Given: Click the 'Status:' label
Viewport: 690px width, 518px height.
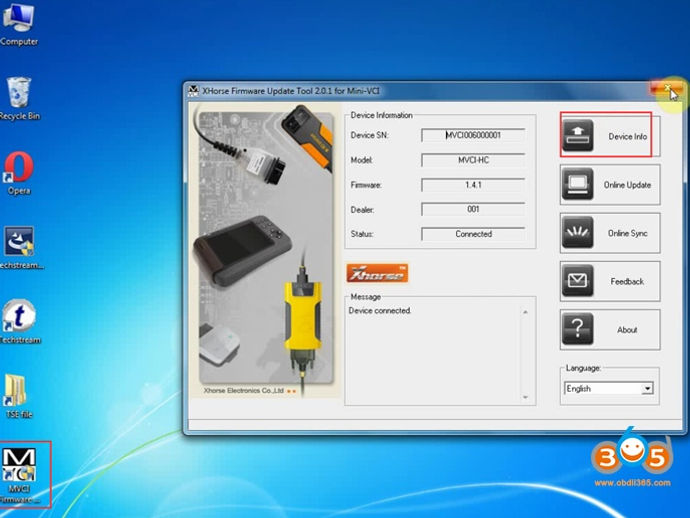Looking at the screenshot, I should point(362,234).
